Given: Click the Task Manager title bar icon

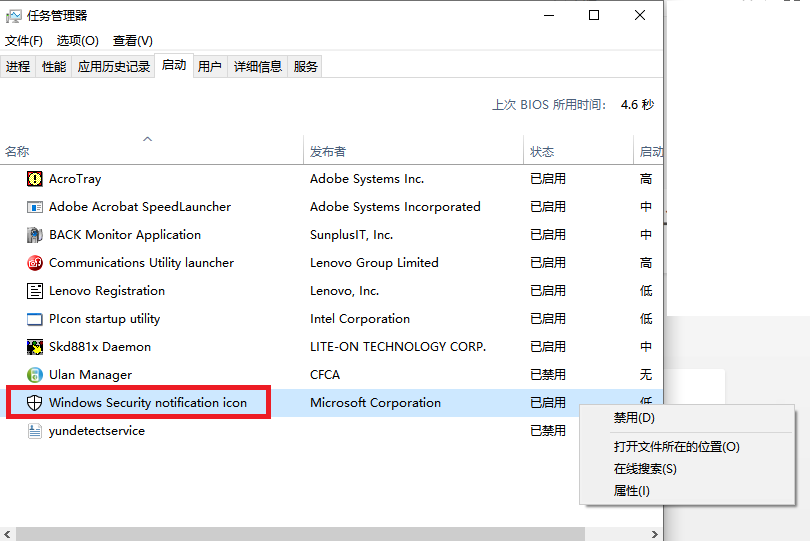Looking at the screenshot, I should 13,16.
